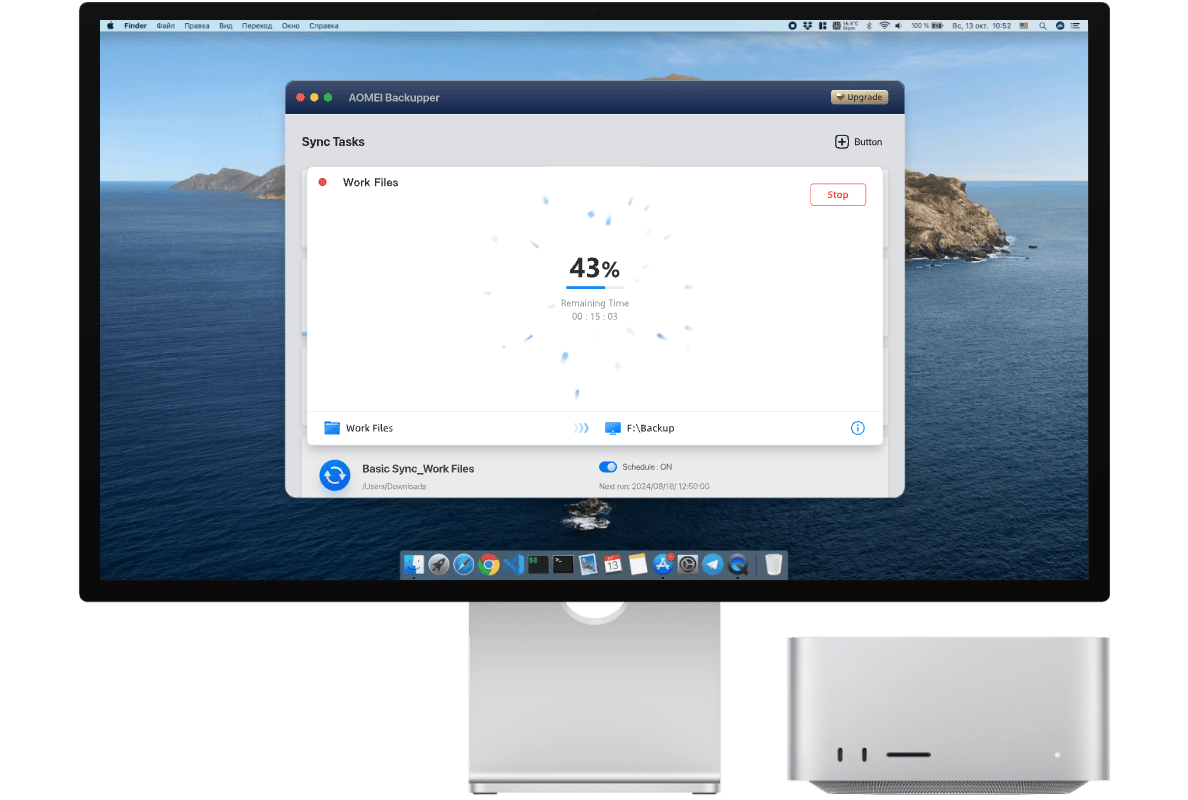Open Launchpad rocket icon in Dock
The width and height of the screenshot is (1188, 800).
[439, 564]
